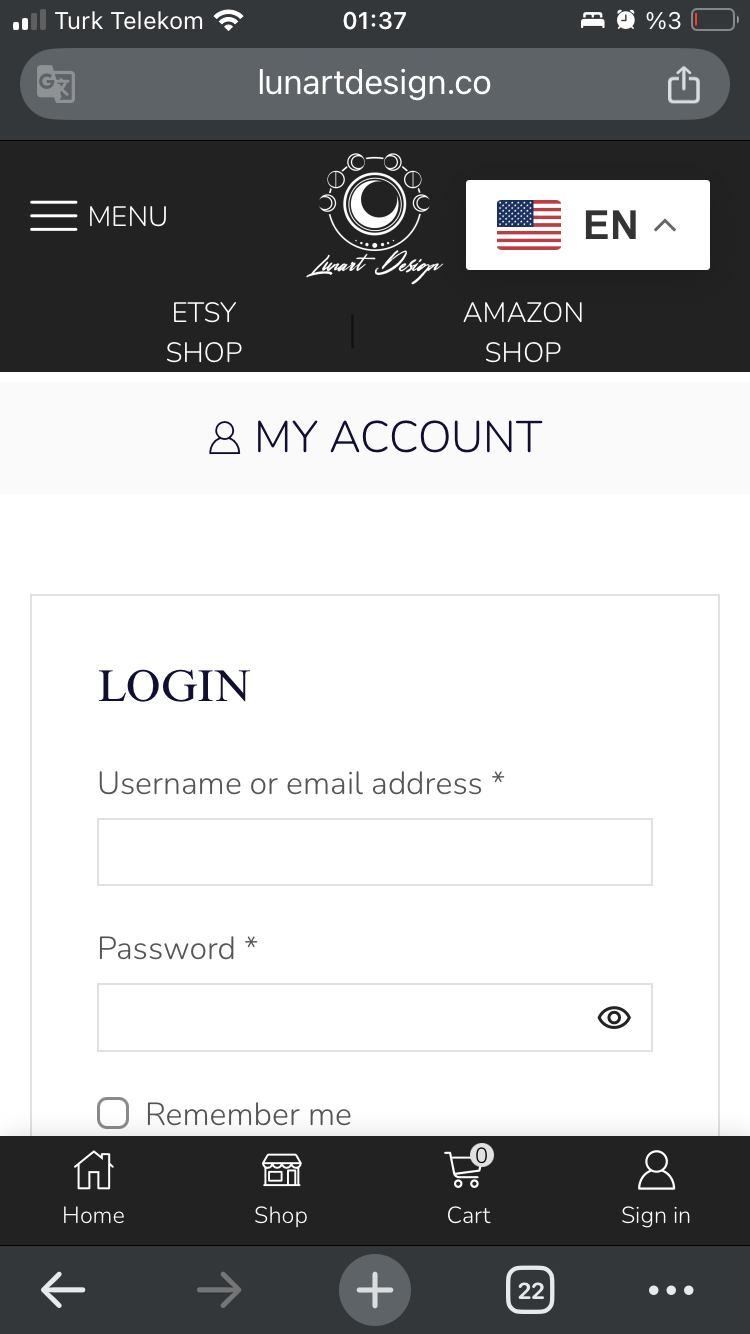Screen dimensions: 750x1334
Task: Open the ETSY SHOP link
Action: click(204, 332)
